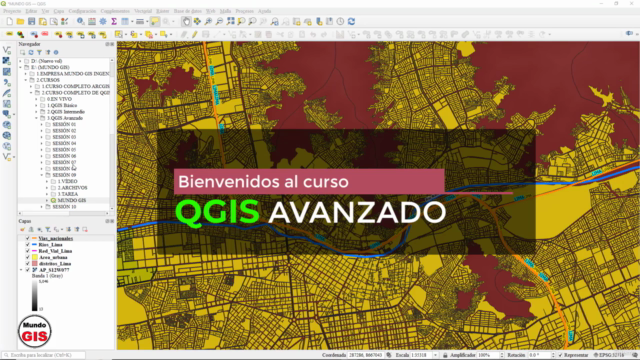The height and width of the screenshot is (360, 640).
Task: Click the Coordenada input field
Action: (365, 356)
